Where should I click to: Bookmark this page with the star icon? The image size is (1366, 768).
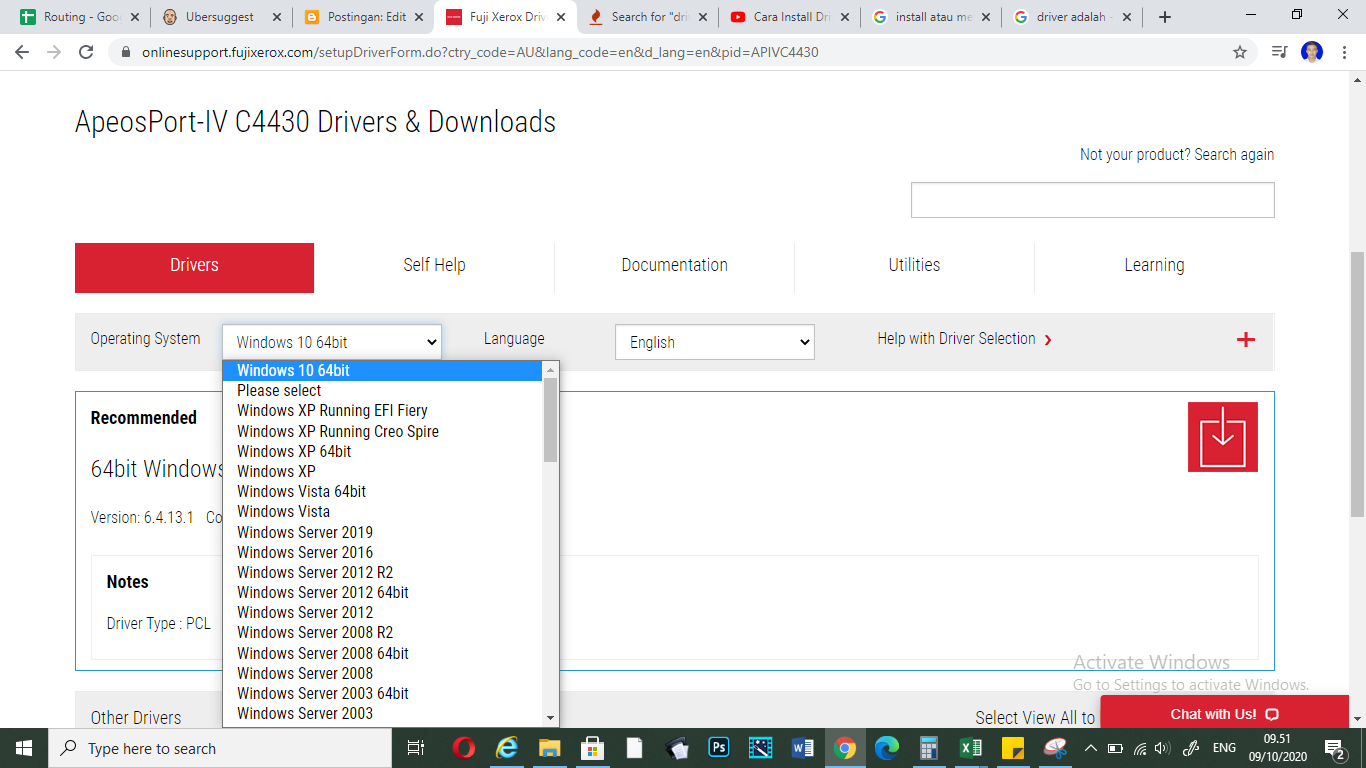point(1240,52)
